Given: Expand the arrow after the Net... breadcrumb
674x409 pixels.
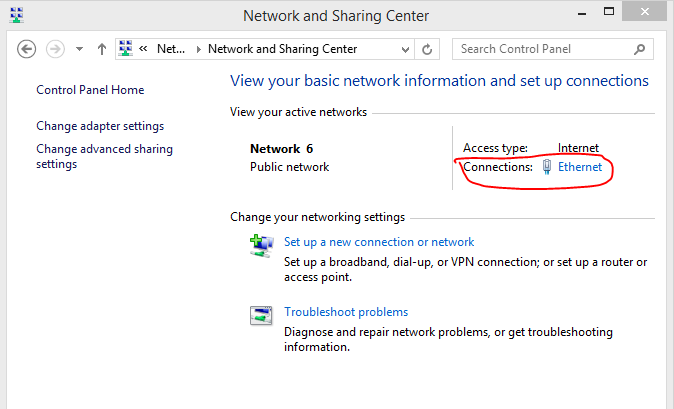Looking at the screenshot, I should tap(197, 49).
